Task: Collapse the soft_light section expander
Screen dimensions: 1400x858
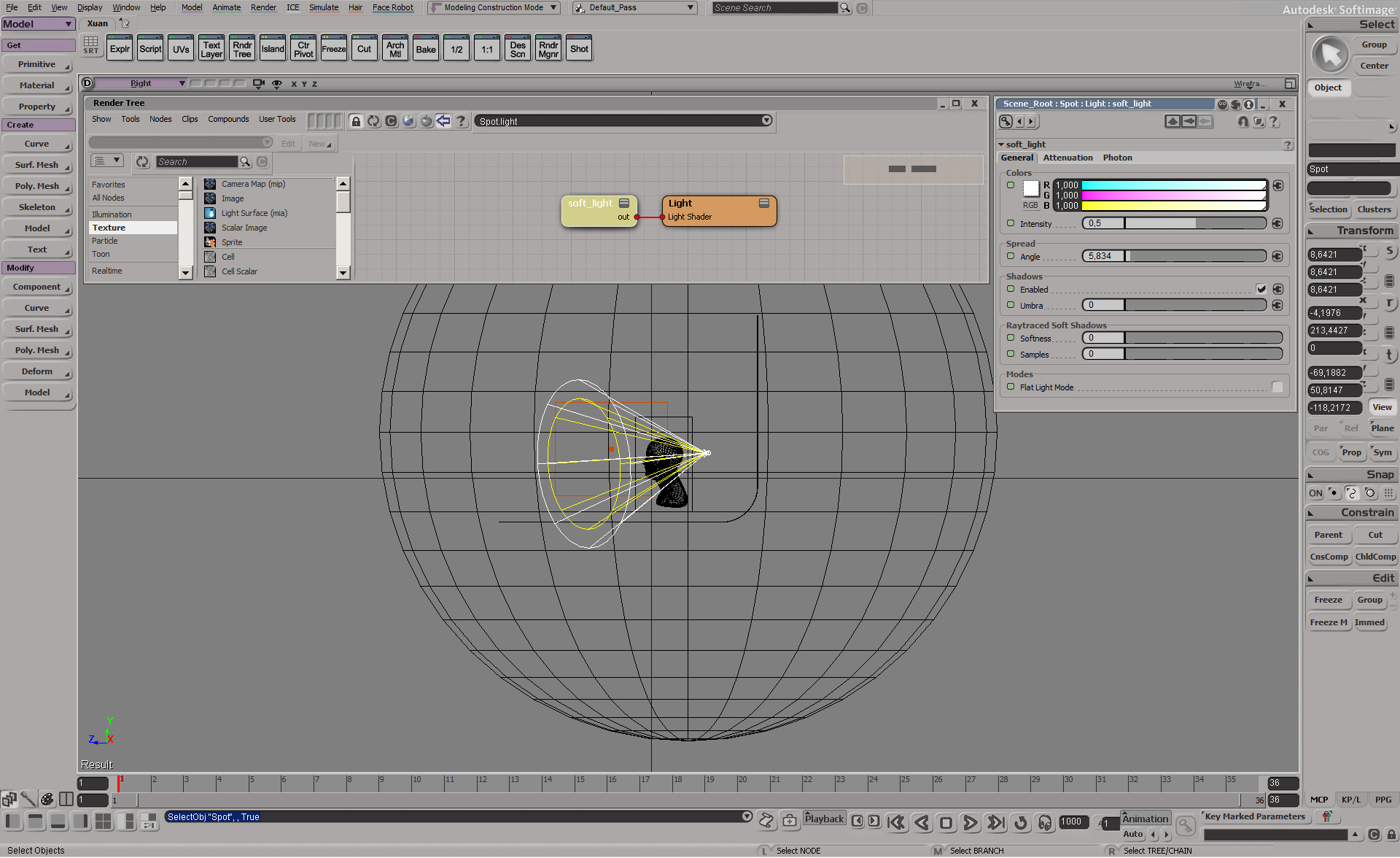Action: [1001, 144]
